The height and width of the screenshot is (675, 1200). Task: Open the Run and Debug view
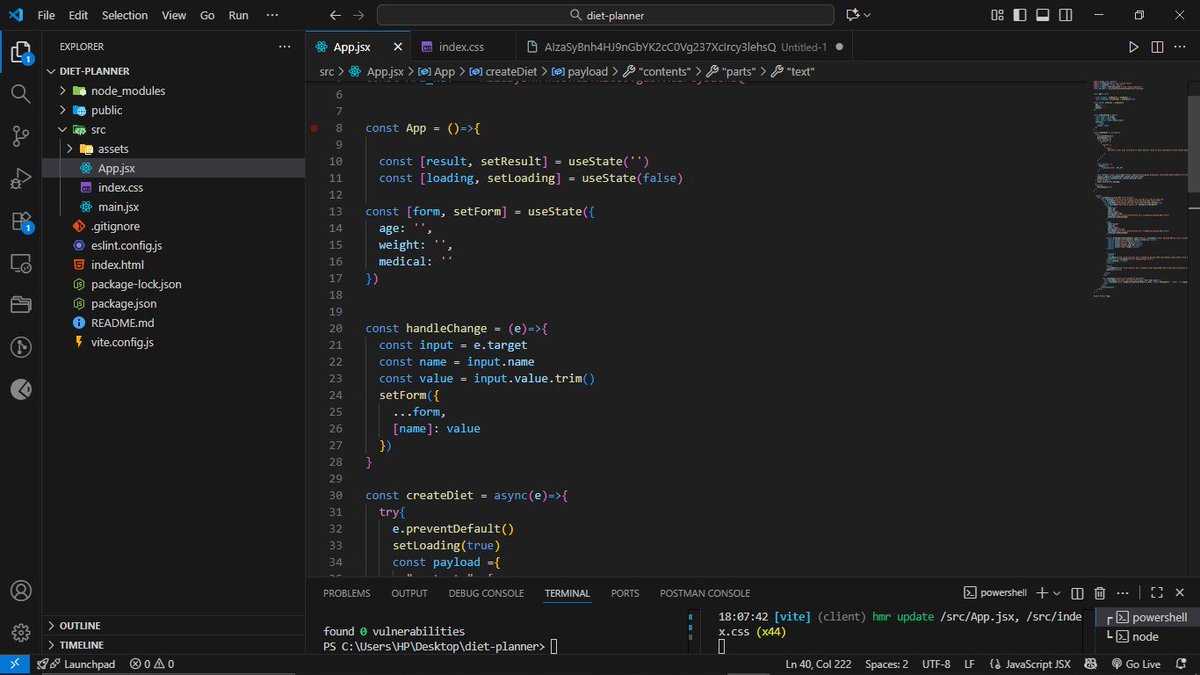coord(20,179)
